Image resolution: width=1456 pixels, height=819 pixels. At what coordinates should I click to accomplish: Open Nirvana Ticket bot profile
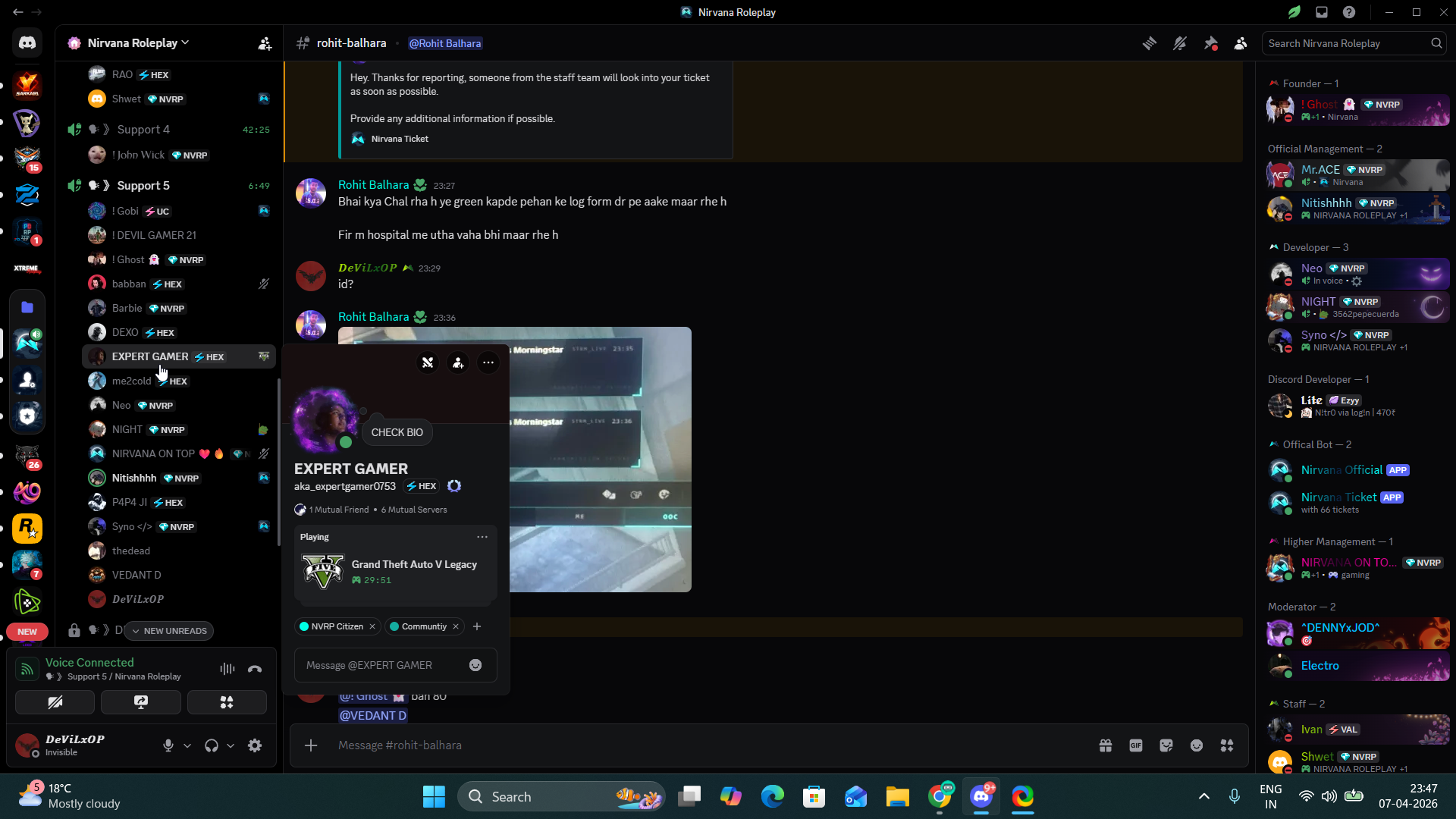point(1357,503)
